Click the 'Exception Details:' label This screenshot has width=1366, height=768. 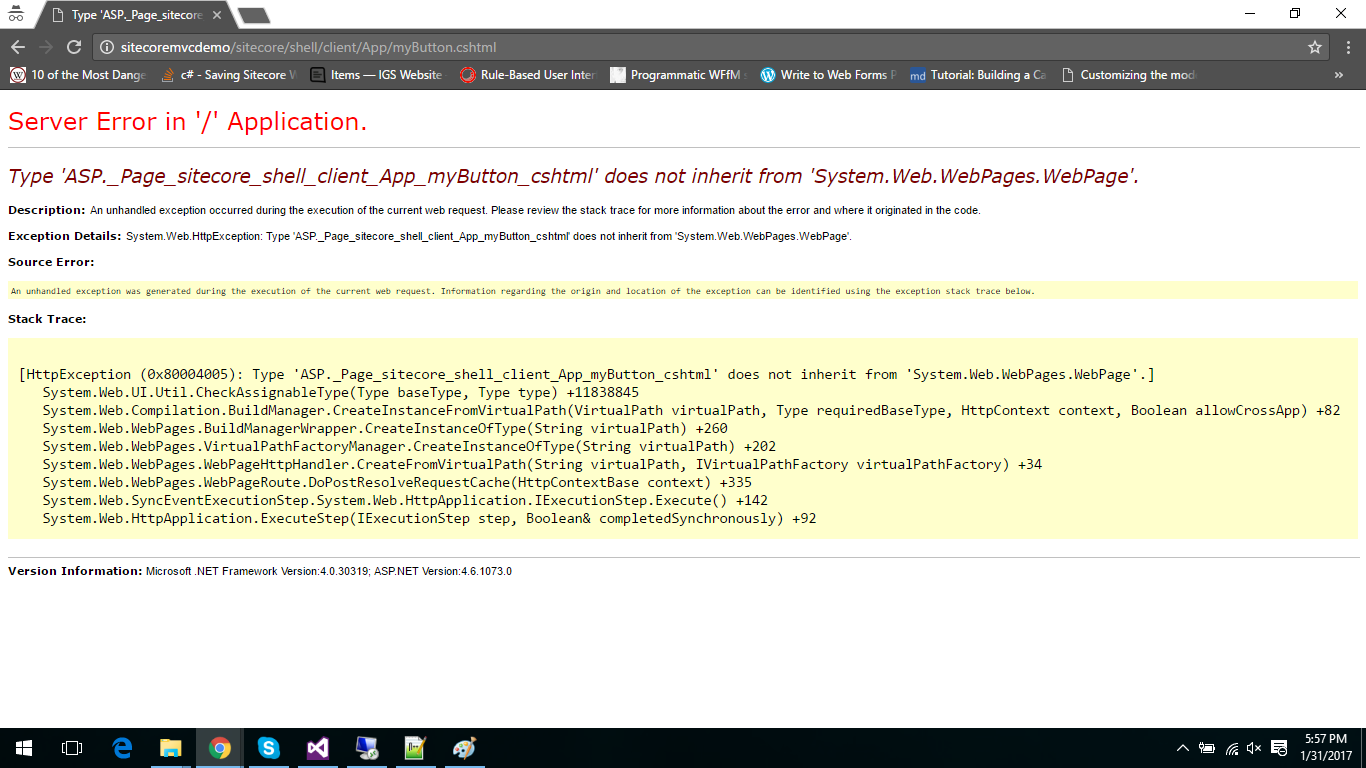tap(65, 236)
